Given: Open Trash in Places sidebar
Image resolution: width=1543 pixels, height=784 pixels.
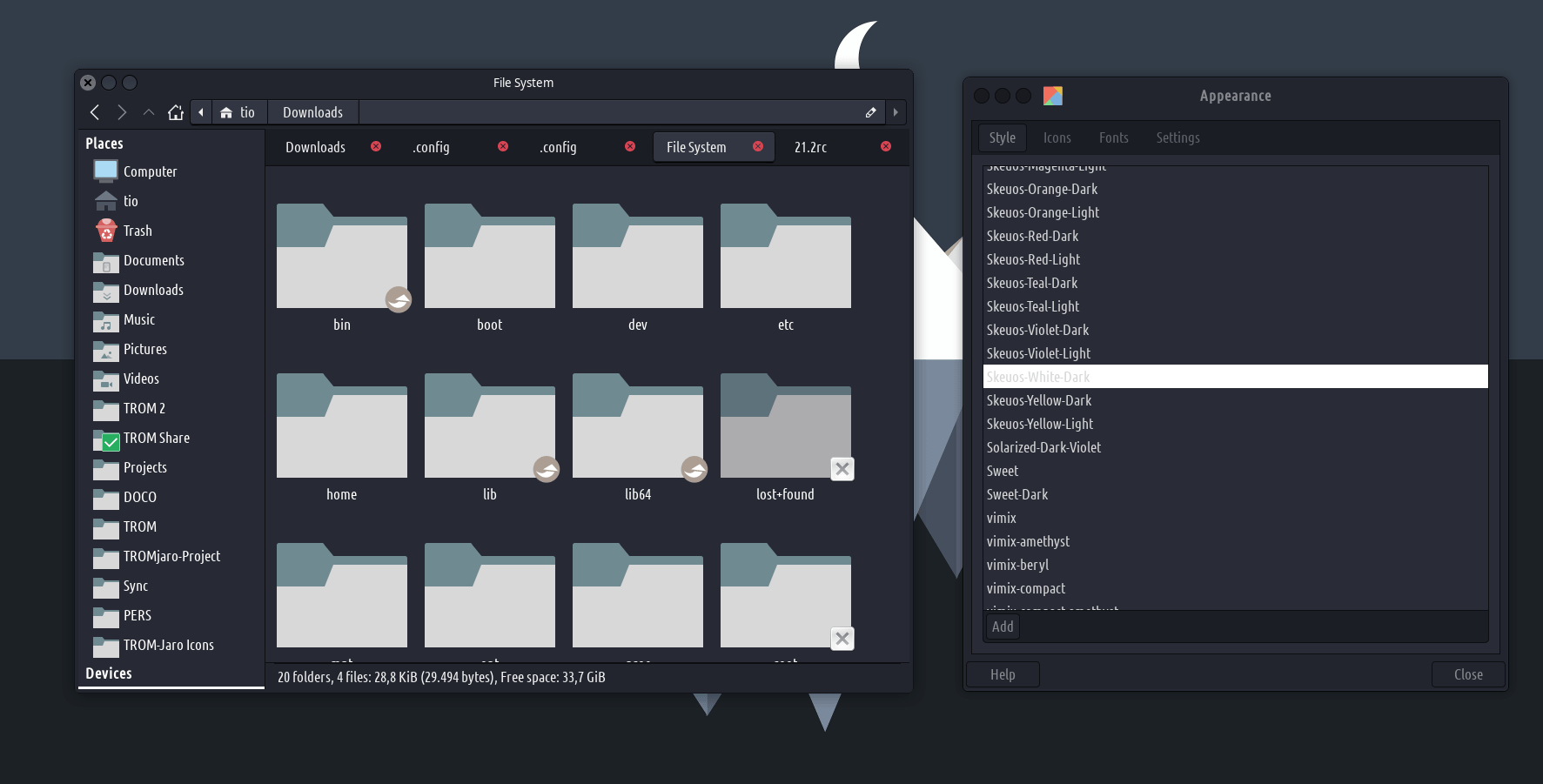Looking at the screenshot, I should coord(137,231).
